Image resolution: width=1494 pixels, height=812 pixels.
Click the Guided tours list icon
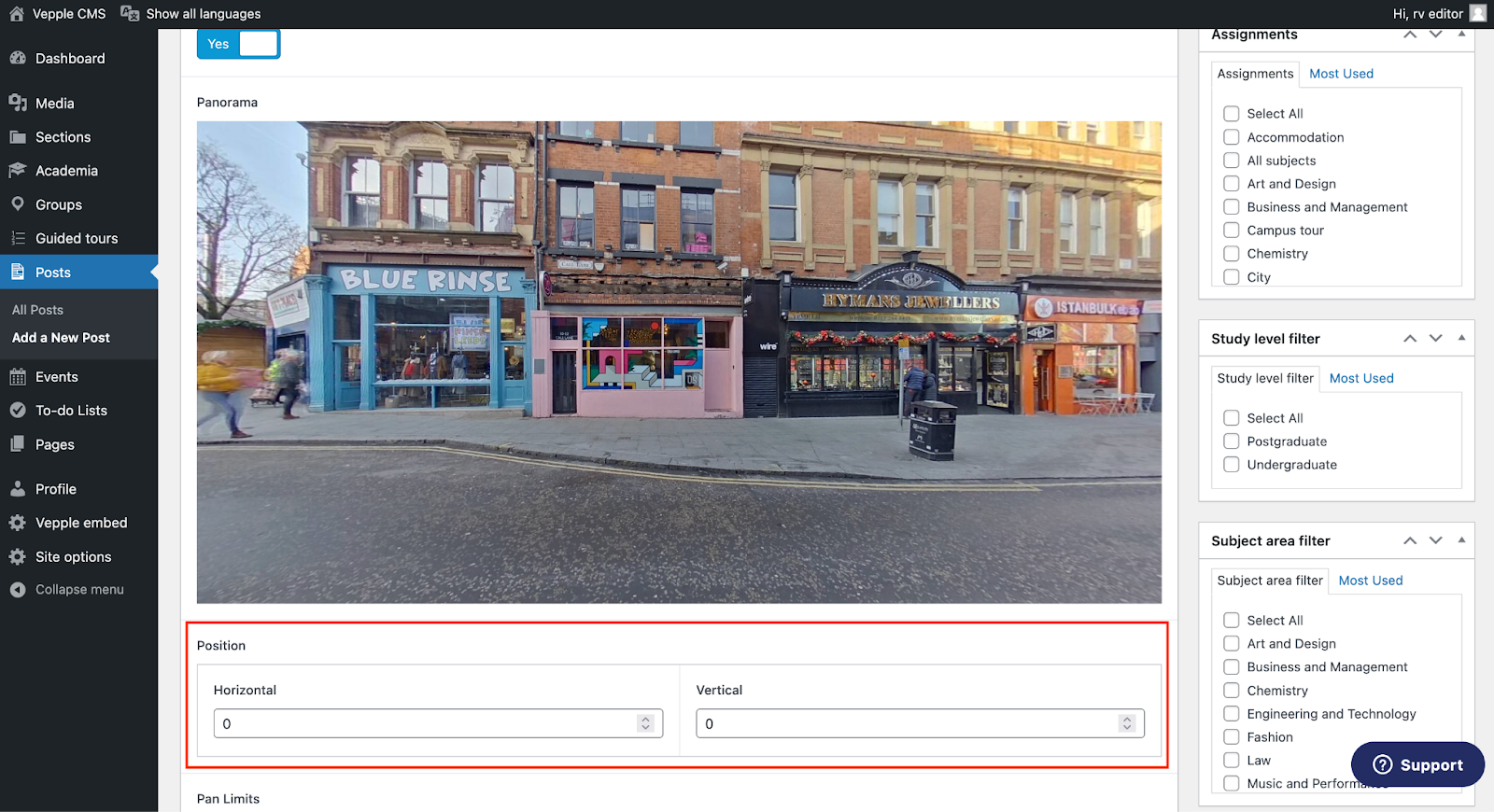point(18,238)
